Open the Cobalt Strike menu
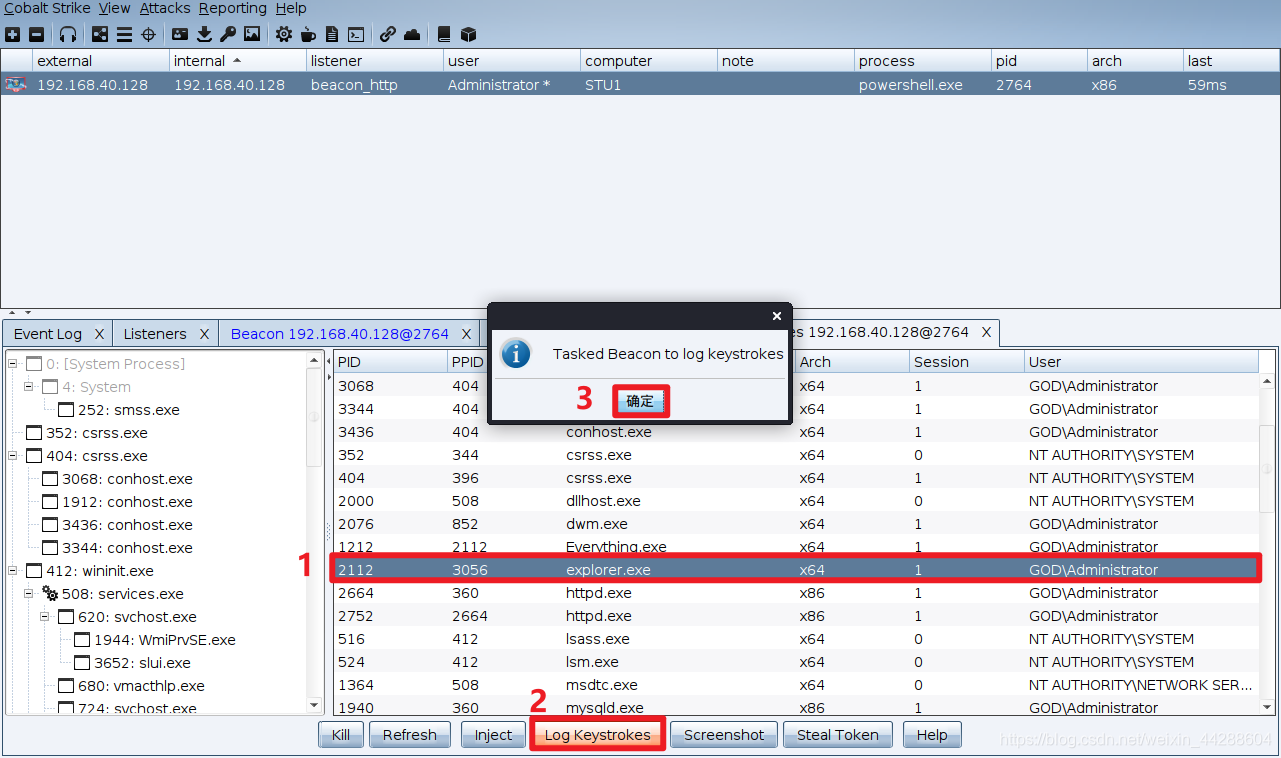The image size is (1281, 758). tap(47, 8)
